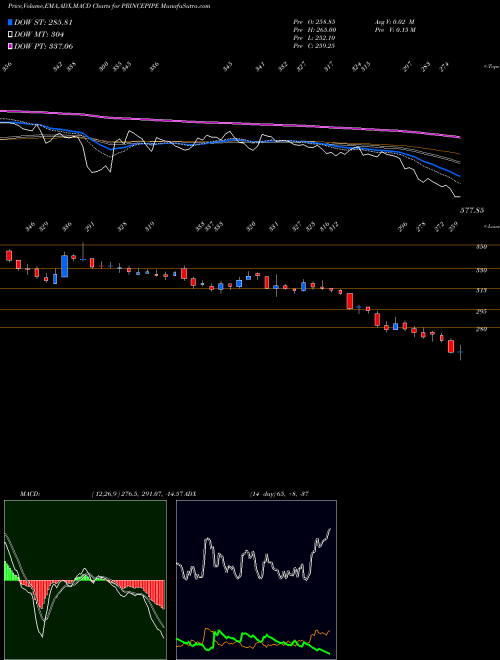Click the 313 price level label

pos(481,290)
